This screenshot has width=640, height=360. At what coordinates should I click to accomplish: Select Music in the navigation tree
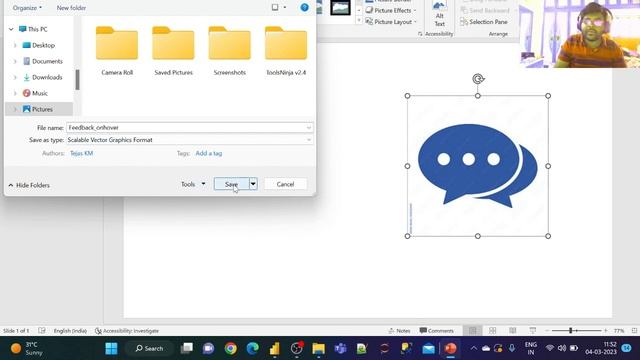35,93
